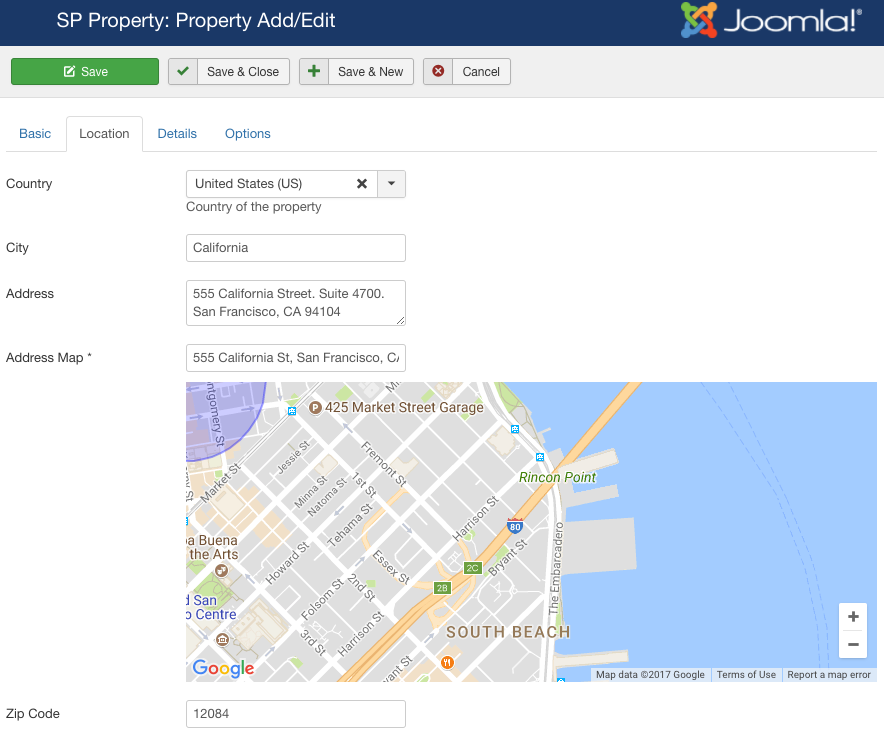Click the orange restaurant marker near South Beach
The width and height of the screenshot is (884, 741).
click(447, 661)
